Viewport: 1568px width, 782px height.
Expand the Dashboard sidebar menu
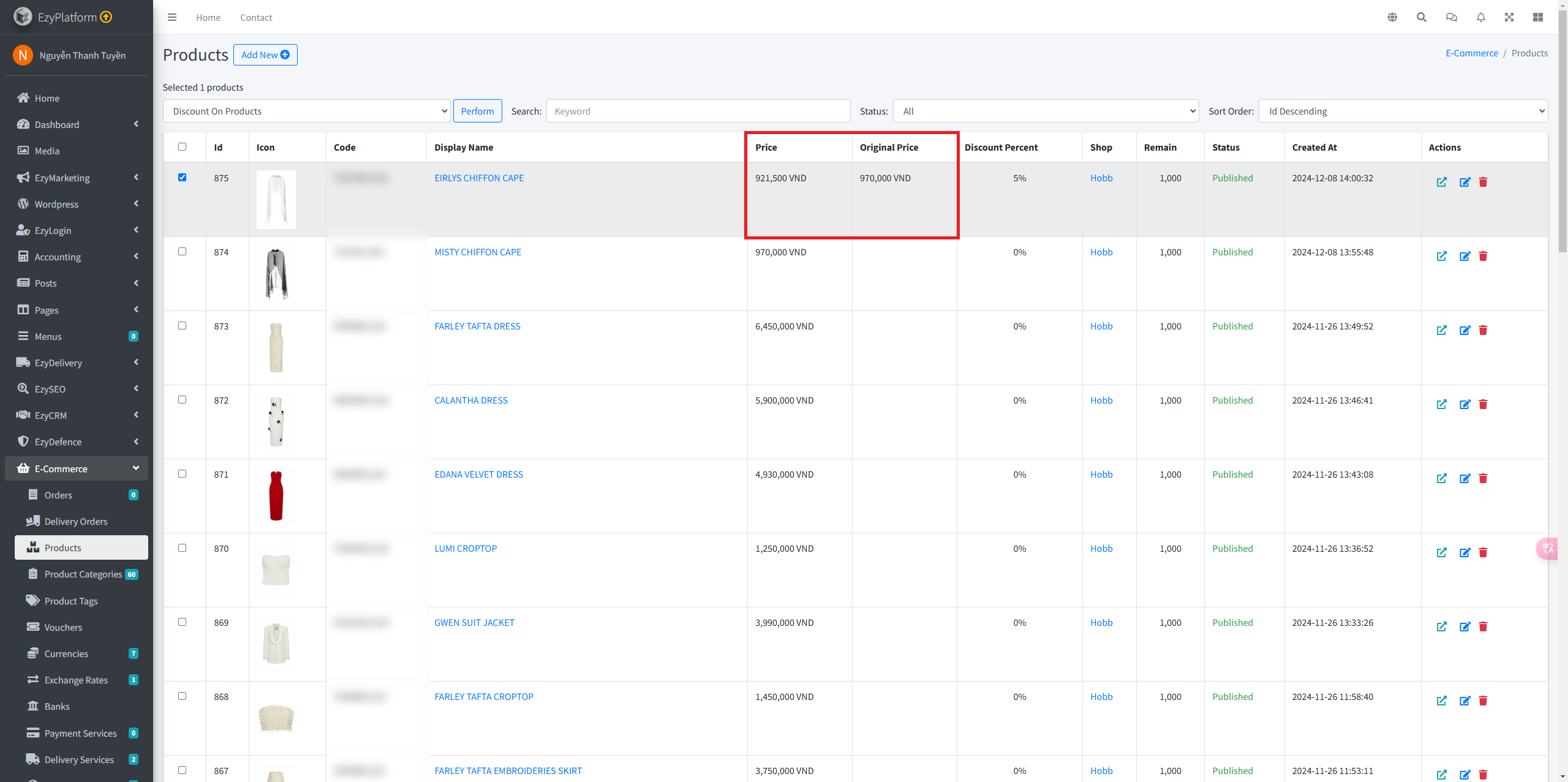(77, 124)
